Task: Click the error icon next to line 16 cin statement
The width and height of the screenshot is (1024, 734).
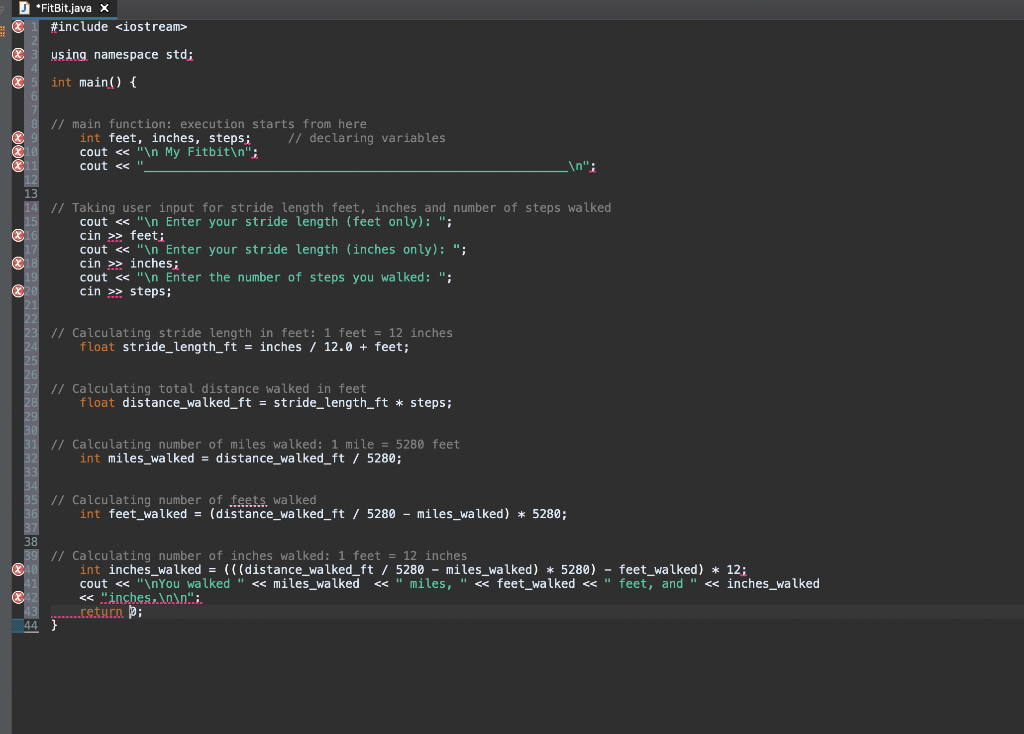Action: (17, 235)
